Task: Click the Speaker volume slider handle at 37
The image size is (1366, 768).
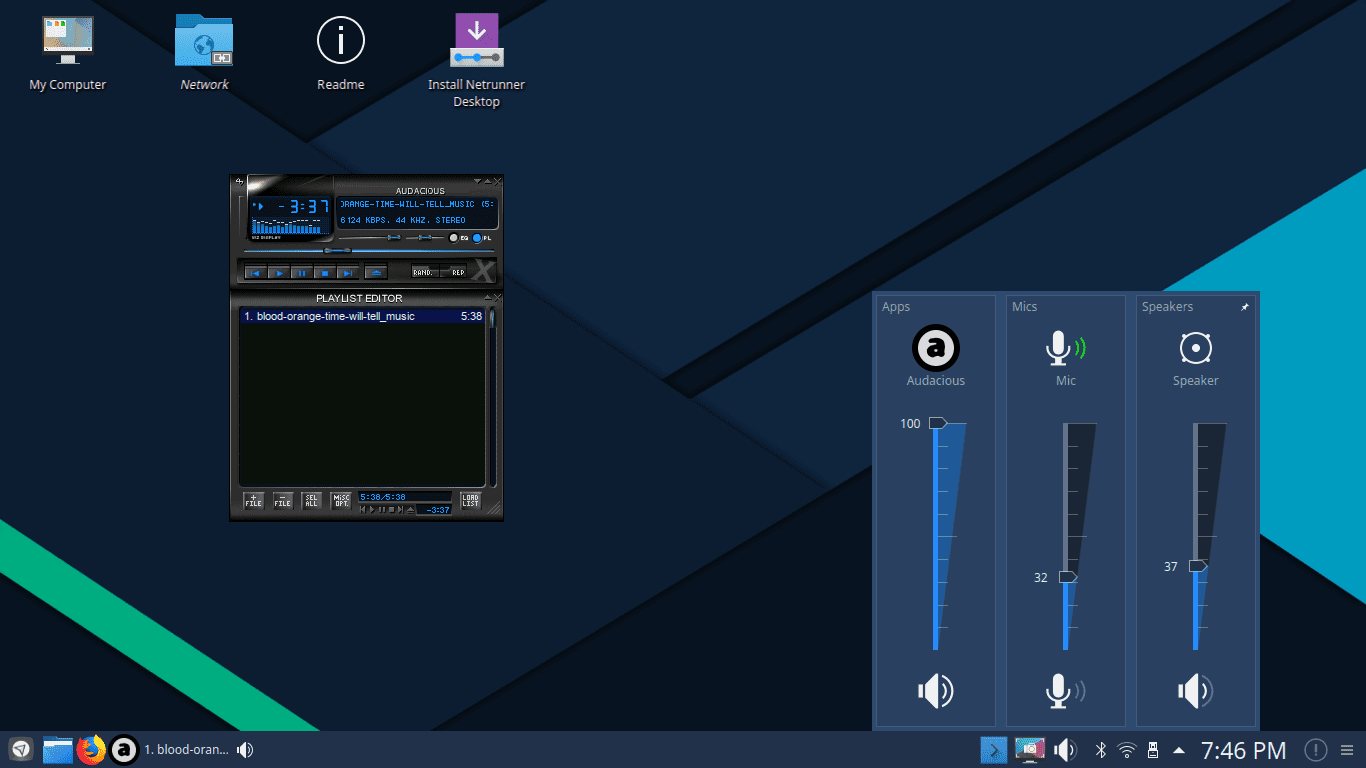Action: (1197, 566)
